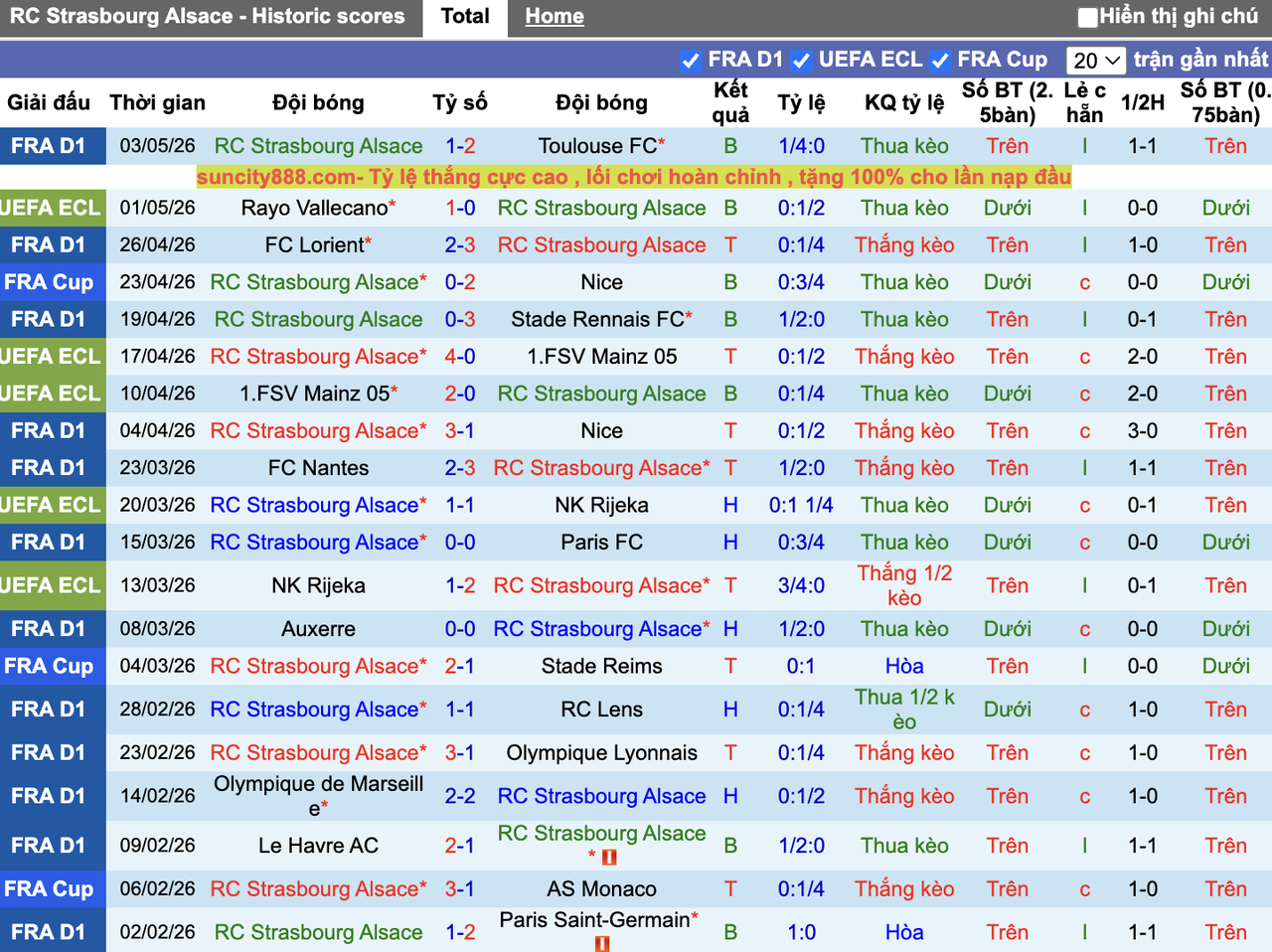1272x952 pixels.
Task: Click Nice in the 04/04/26 match row
Action: point(602,430)
